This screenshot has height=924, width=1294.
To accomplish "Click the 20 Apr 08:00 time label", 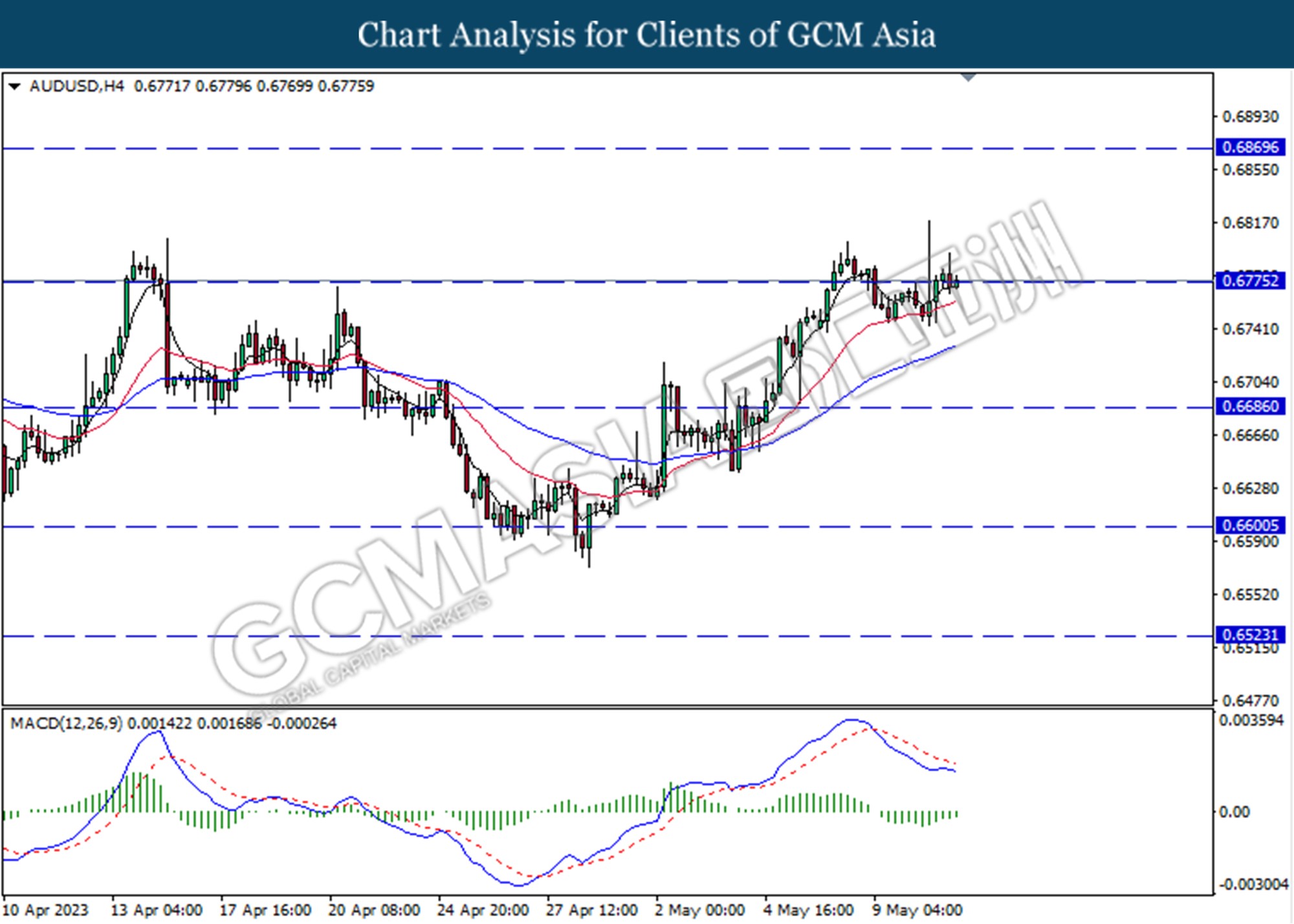I will (374, 910).
